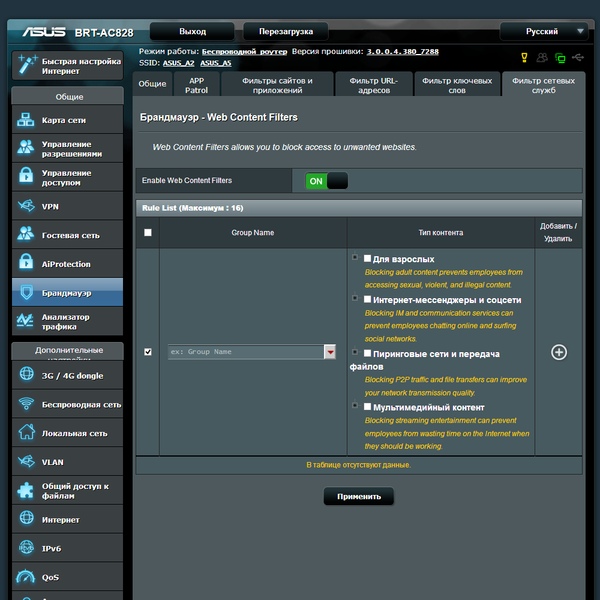Open the Фильтр сетевых служб tab
Viewport: 600px width, 600px height.
pyautogui.click(x=543, y=85)
